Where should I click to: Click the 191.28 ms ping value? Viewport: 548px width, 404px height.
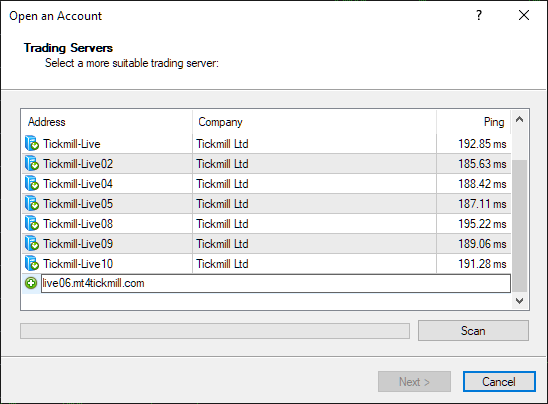[x=482, y=264]
